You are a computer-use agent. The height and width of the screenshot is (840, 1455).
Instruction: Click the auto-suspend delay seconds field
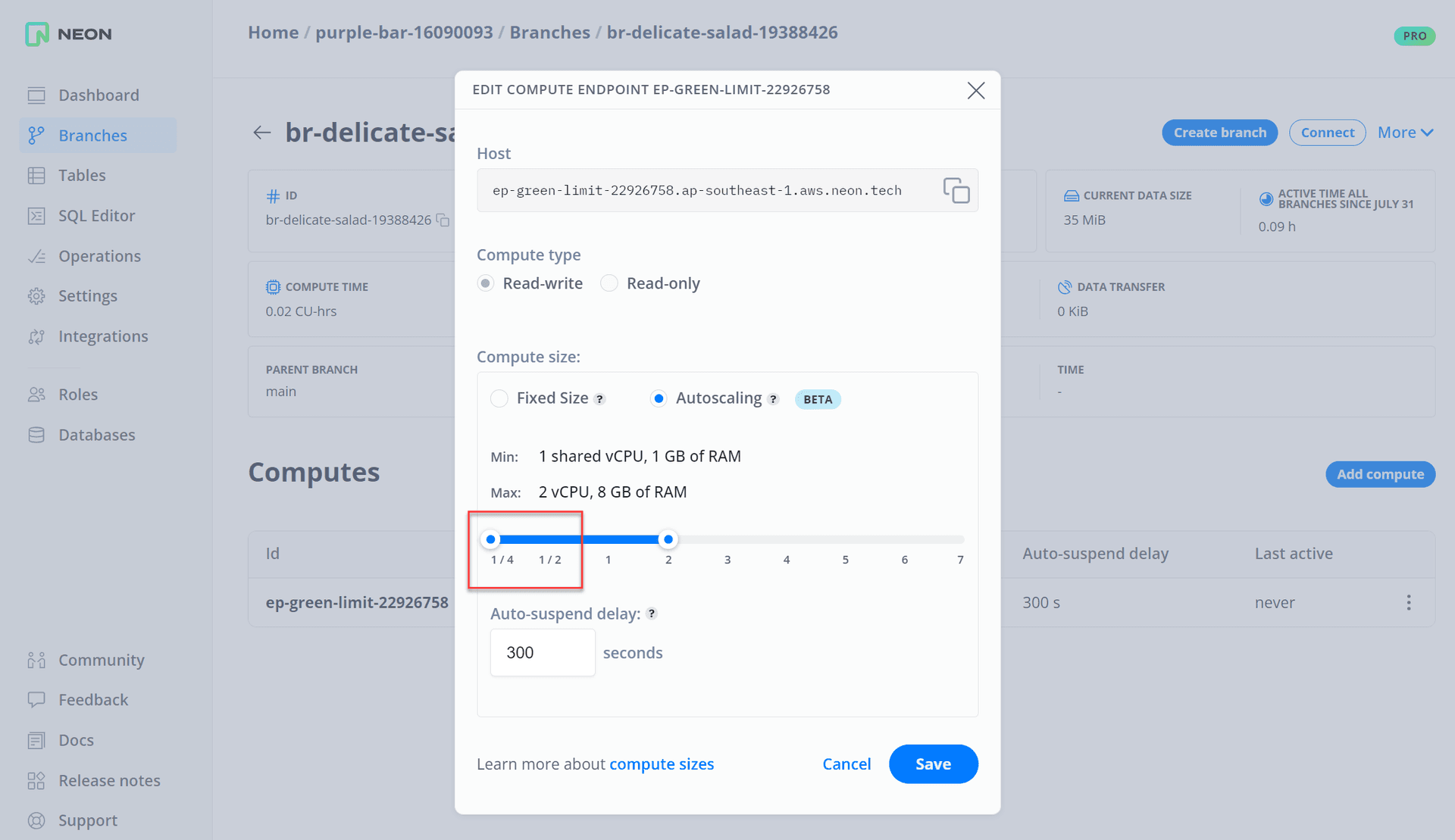[542, 652]
